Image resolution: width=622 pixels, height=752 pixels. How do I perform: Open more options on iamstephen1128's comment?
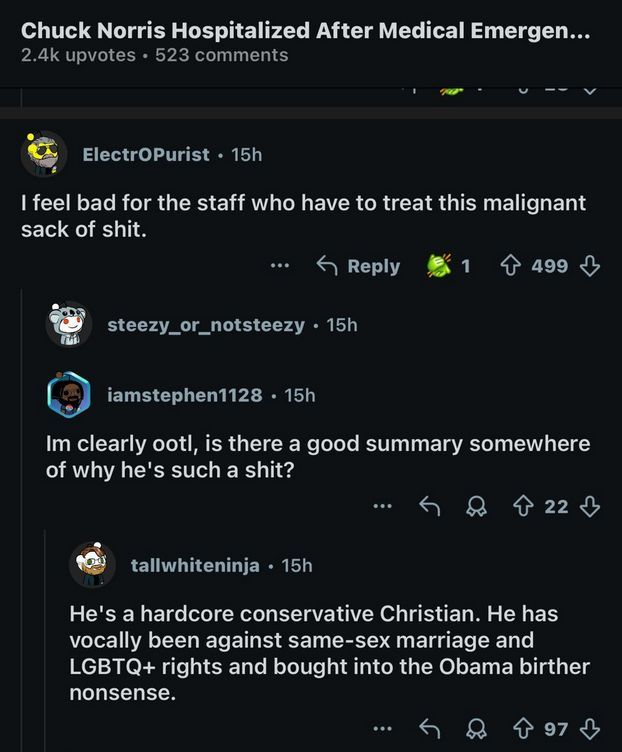pyautogui.click(x=382, y=507)
